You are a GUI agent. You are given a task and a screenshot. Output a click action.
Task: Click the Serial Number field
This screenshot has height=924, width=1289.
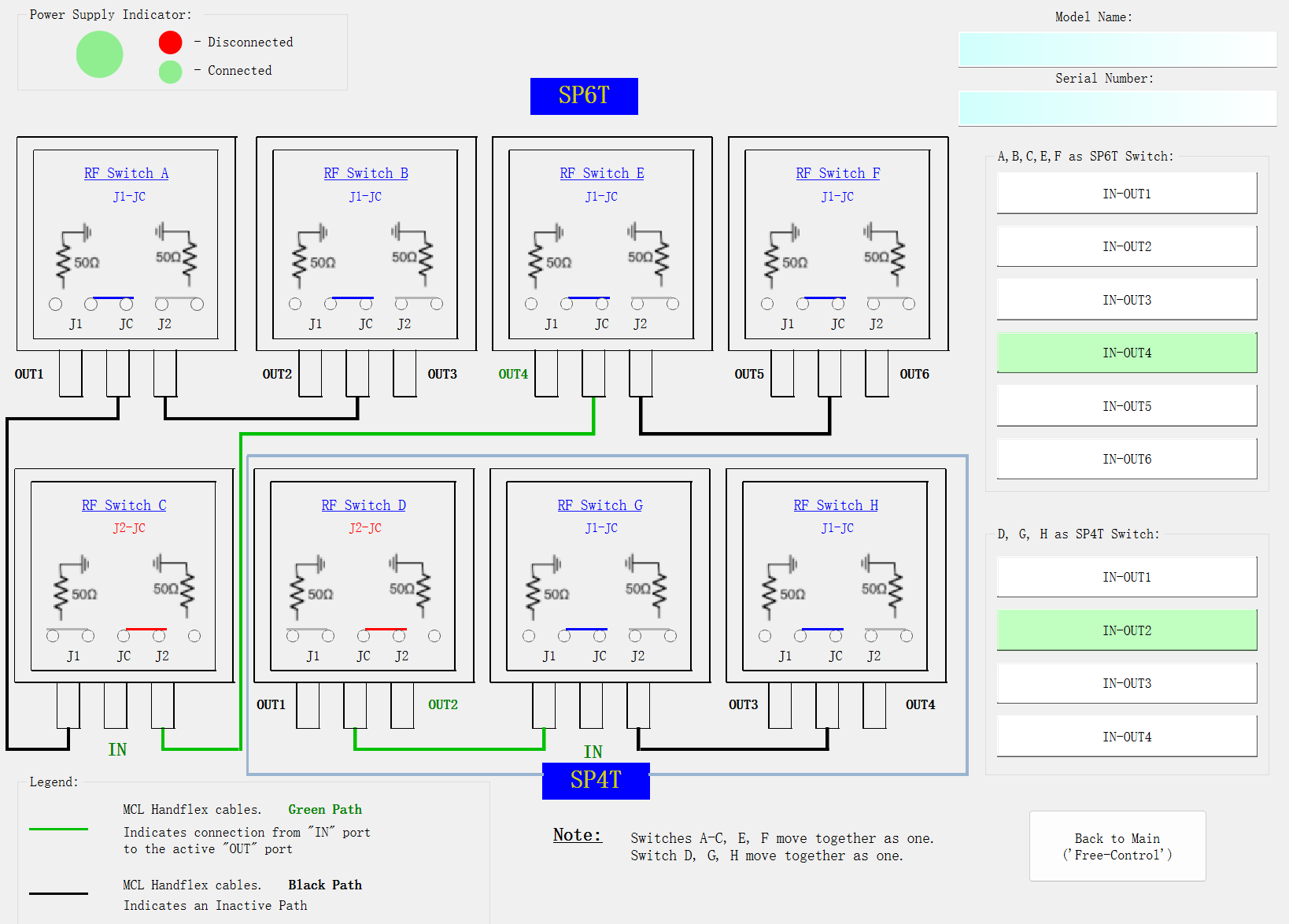[1117, 108]
